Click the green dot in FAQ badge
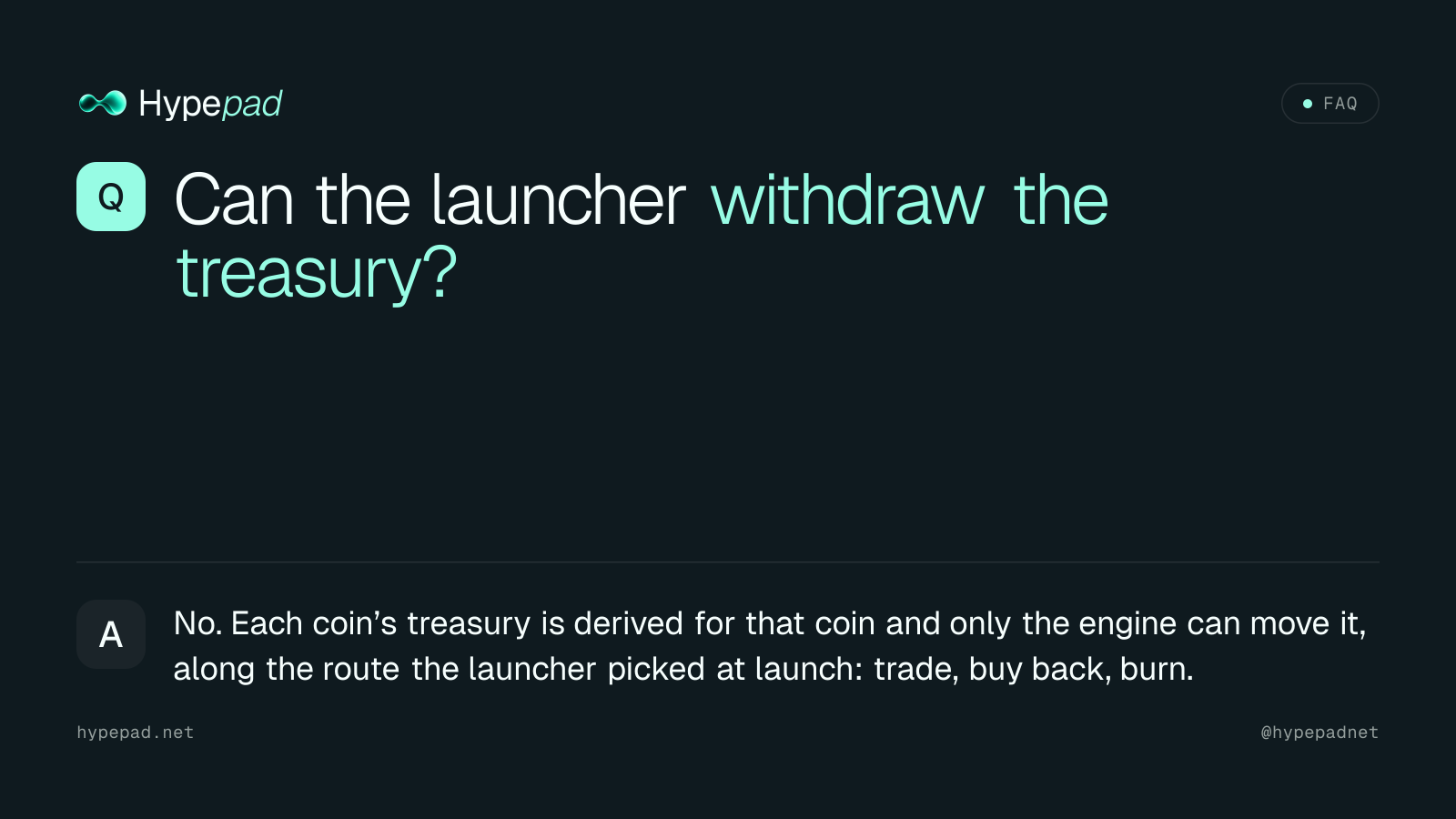 [1308, 104]
